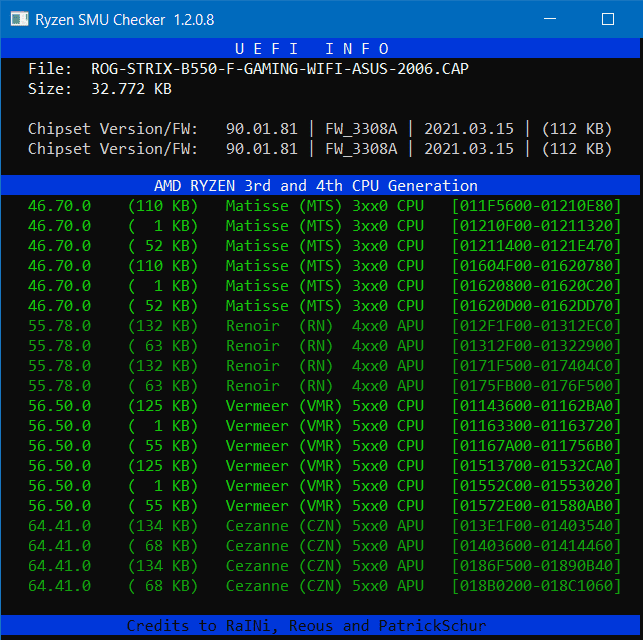Viewport: 643px width, 640px height.
Task: Click '(MTS)' in the [01211400-0121E470] row
Action: pyautogui.click(x=320, y=246)
